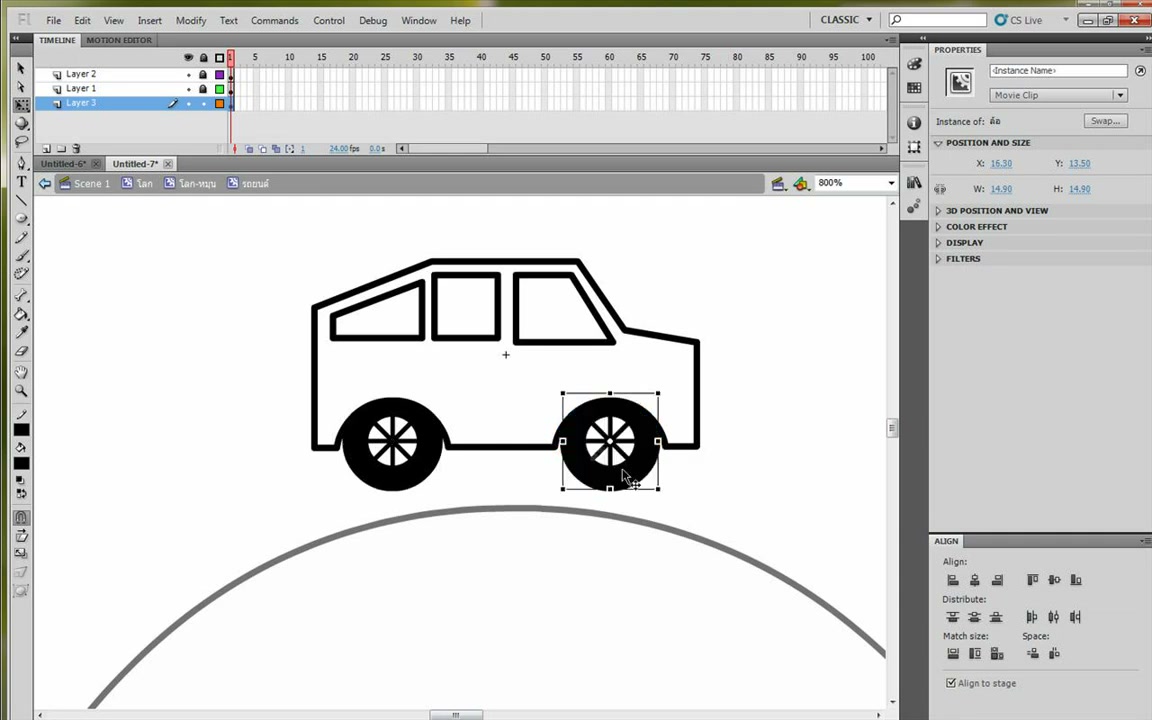
Task: Click the Delete layer trash icon
Action: [x=76, y=148]
